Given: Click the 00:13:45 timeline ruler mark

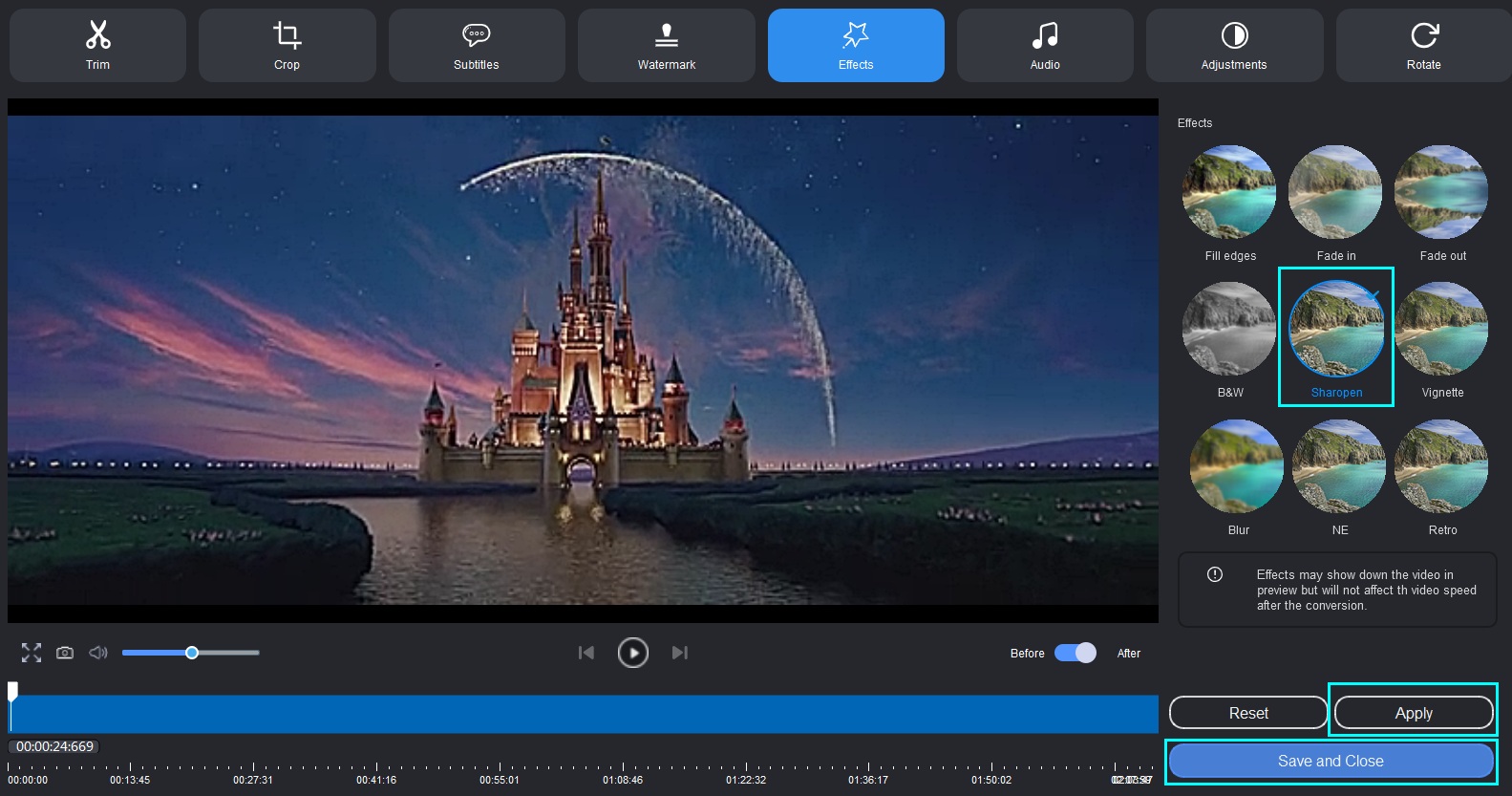Looking at the screenshot, I should (130, 780).
